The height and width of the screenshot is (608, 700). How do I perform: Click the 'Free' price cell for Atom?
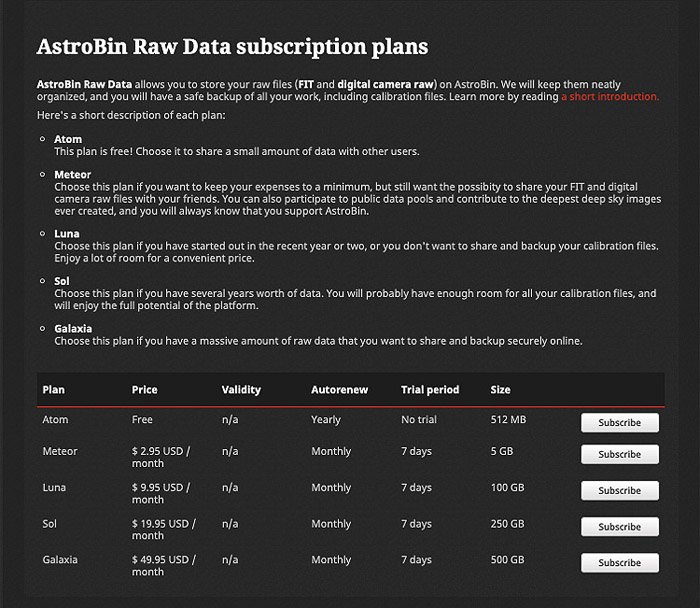click(142, 420)
